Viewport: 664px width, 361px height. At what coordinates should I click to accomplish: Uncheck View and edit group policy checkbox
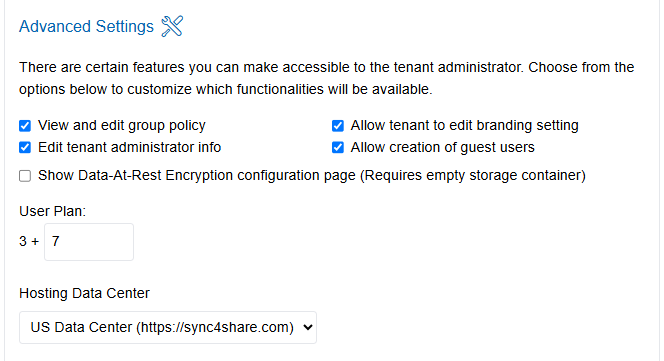[25, 126]
